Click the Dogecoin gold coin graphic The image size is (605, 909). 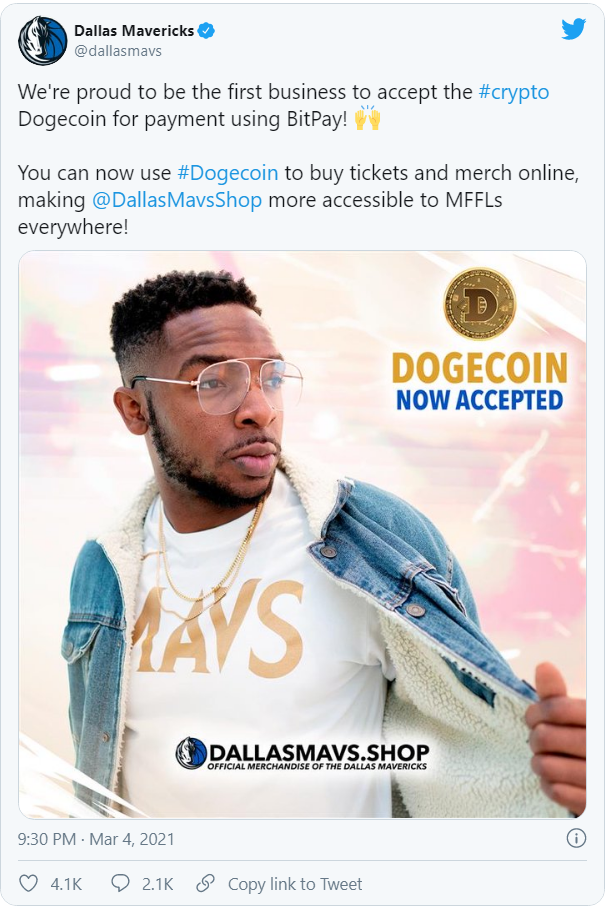pyautogui.click(x=479, y=304)
